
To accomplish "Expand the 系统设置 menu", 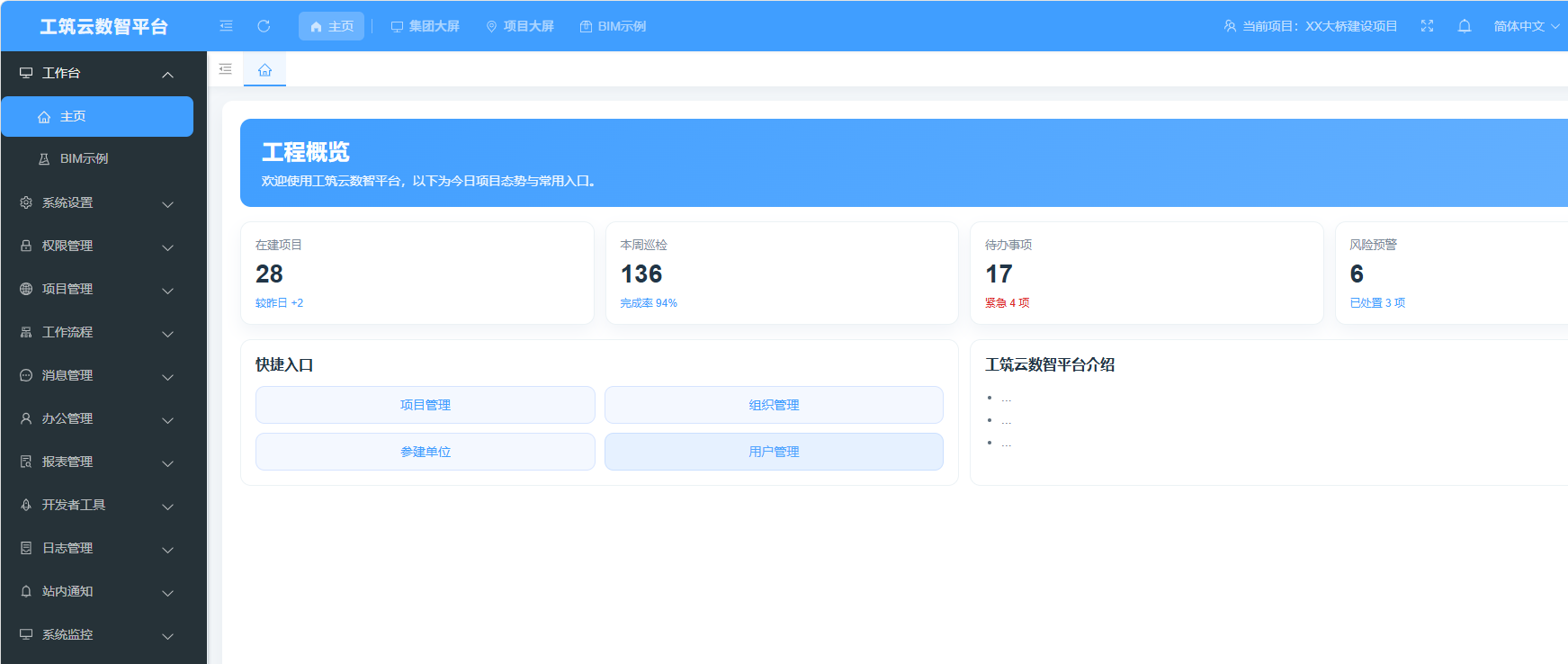I will (x=167, y=204).
